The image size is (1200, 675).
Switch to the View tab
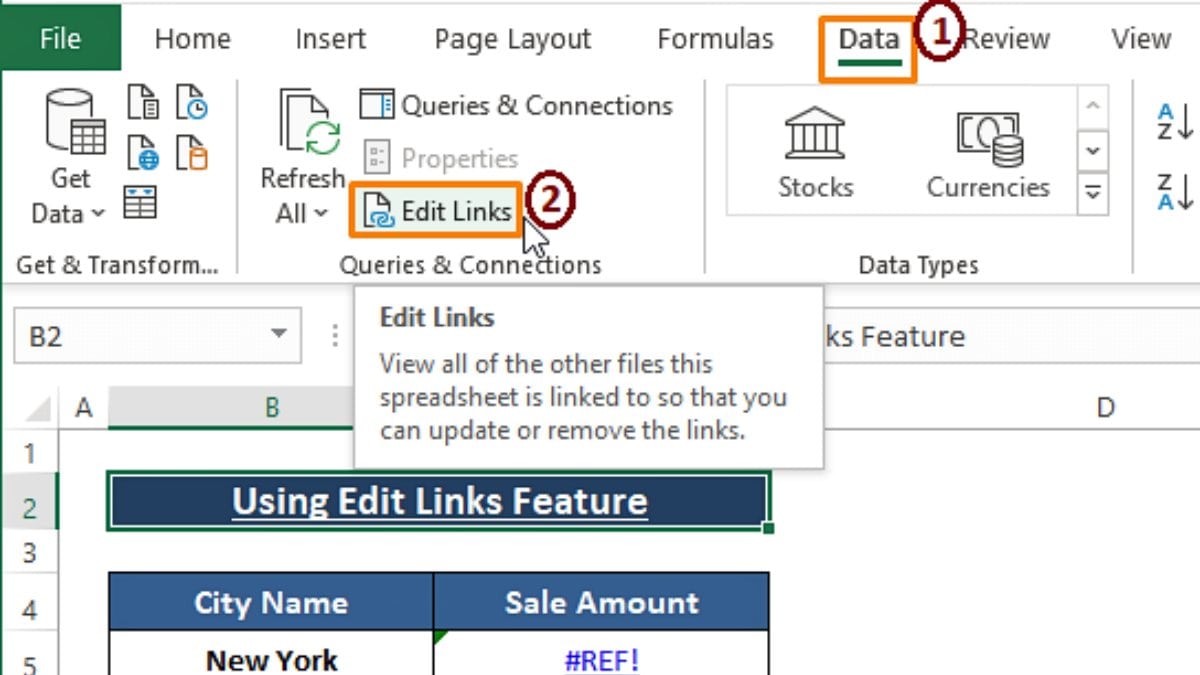click(1140, 39)
